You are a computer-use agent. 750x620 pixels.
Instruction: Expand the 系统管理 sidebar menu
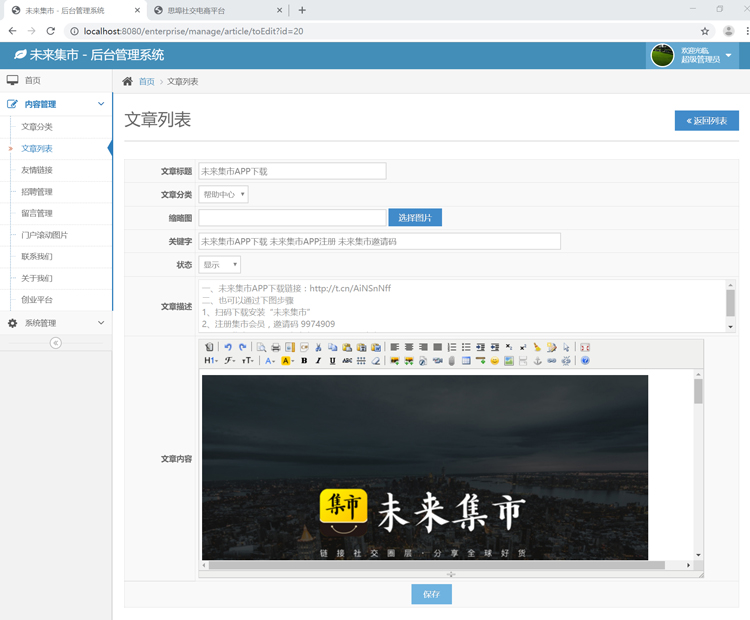56,323
